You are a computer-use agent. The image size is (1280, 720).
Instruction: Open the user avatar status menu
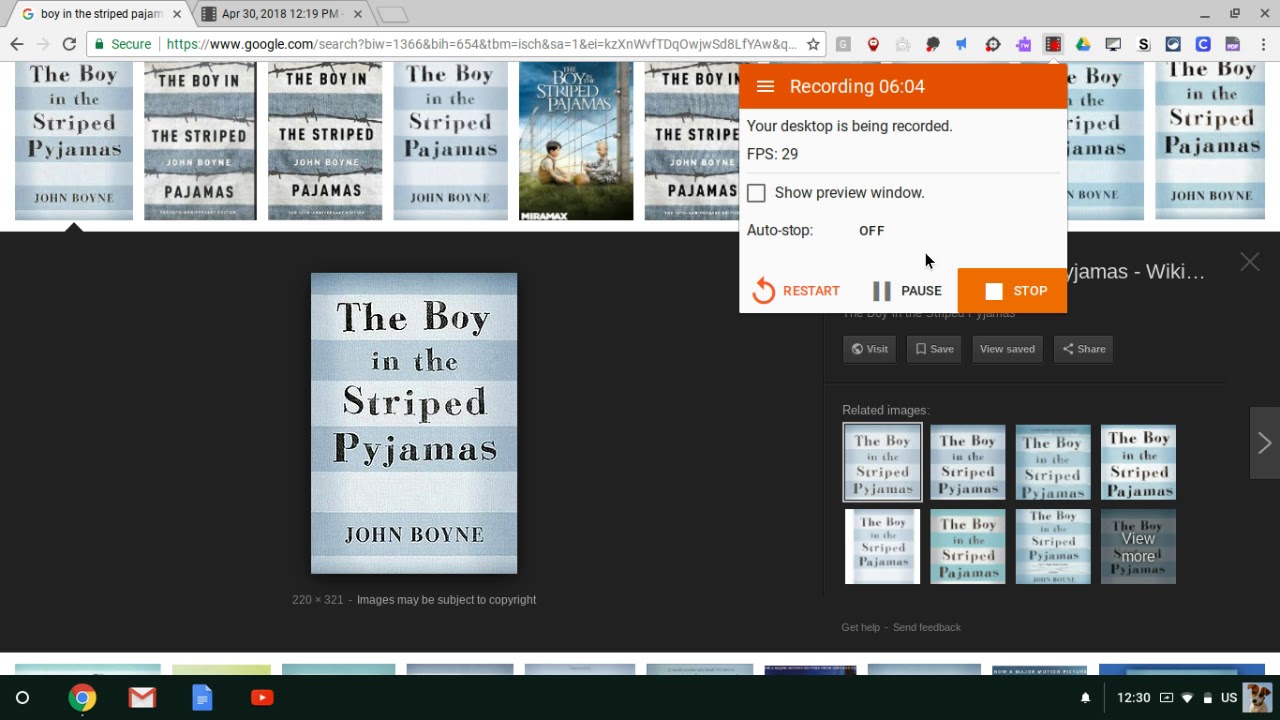pyautogui.click(x=1259, y=698)
